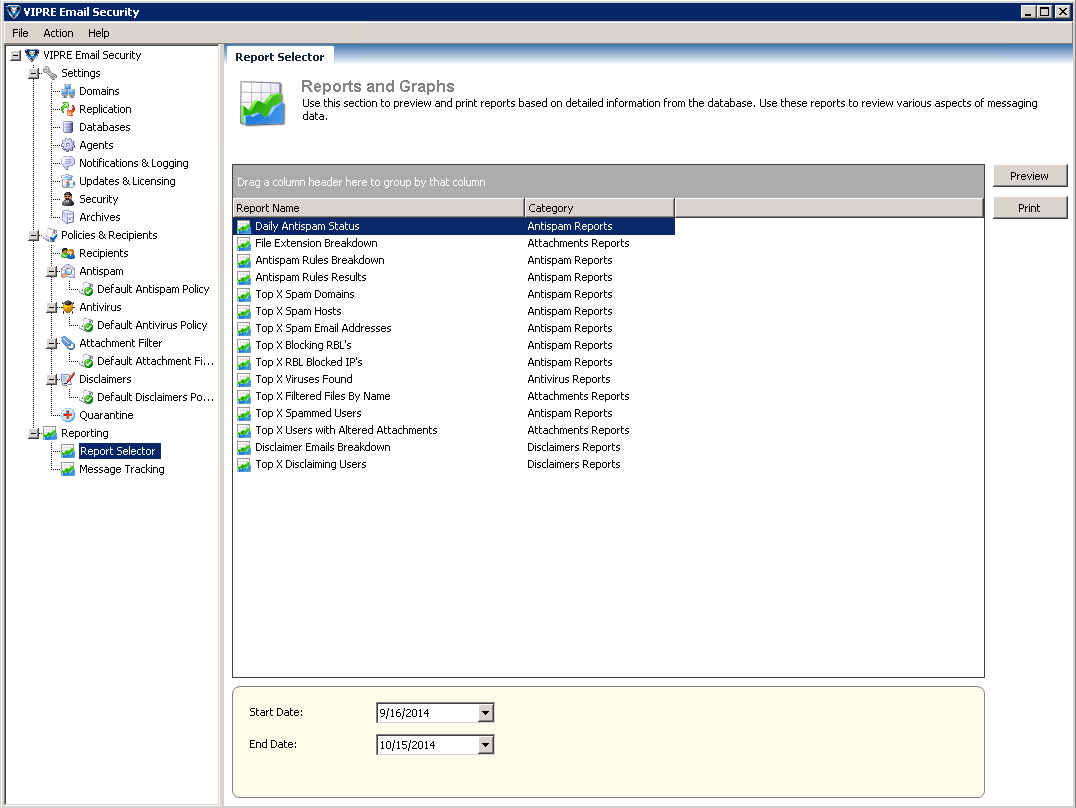This screenshot has width=1076, height=808.
Task: Select Default Disclaimers Po... tree item
Action: (155, 397)
